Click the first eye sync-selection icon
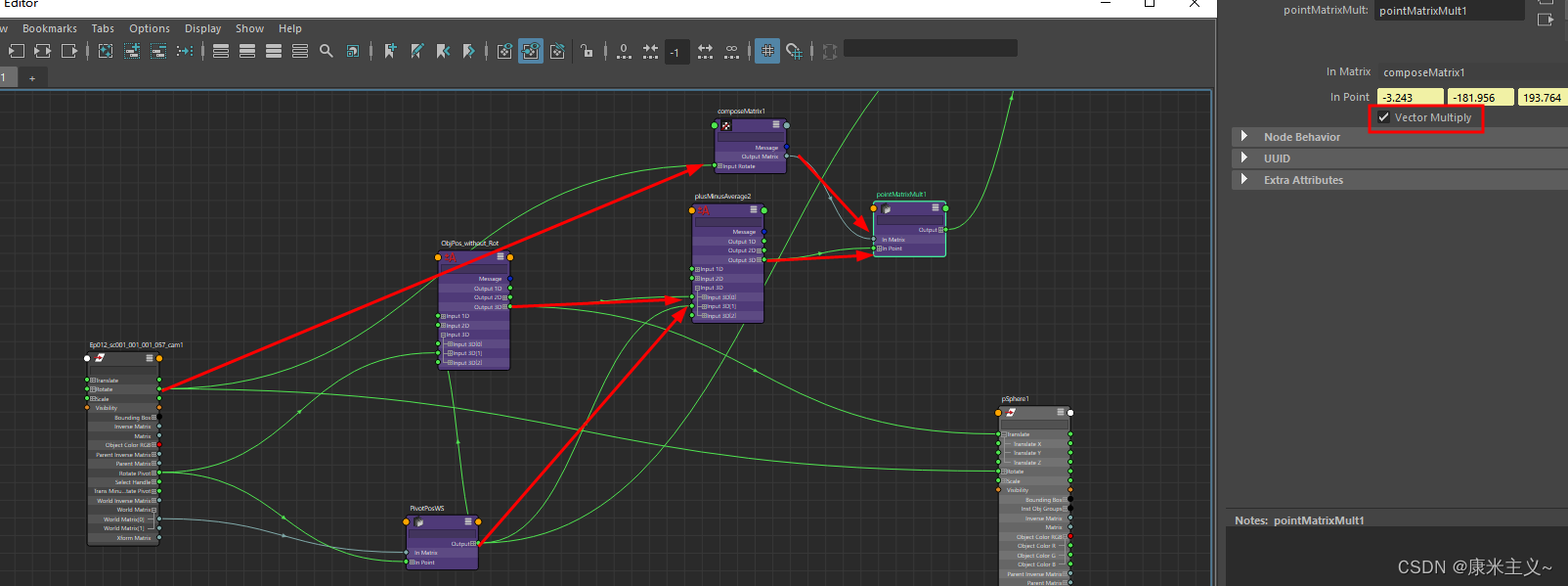Viewport: 1568px width, 586px height. click(x=504, y=51)
